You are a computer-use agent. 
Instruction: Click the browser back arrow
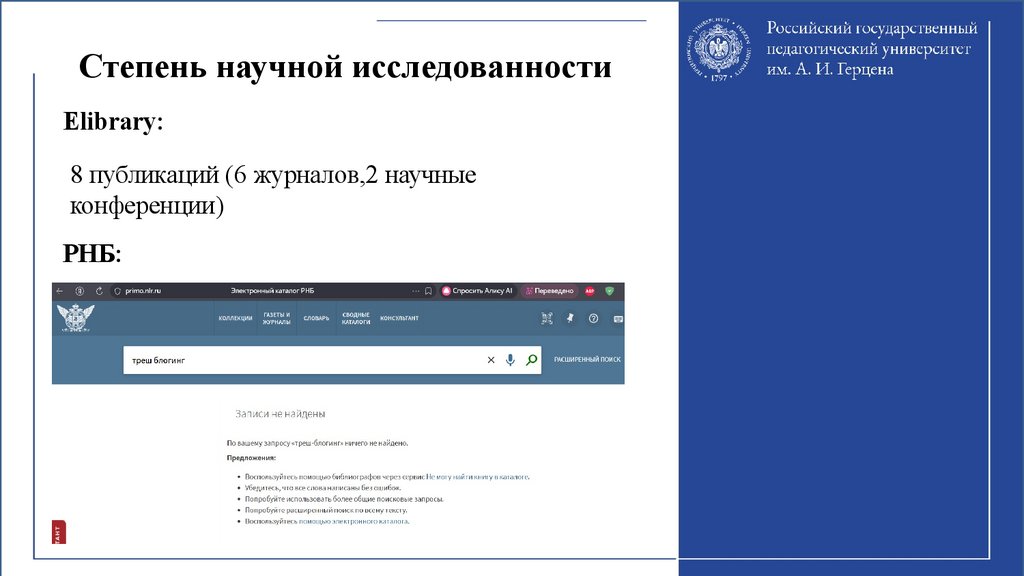[x=59, y=291]
